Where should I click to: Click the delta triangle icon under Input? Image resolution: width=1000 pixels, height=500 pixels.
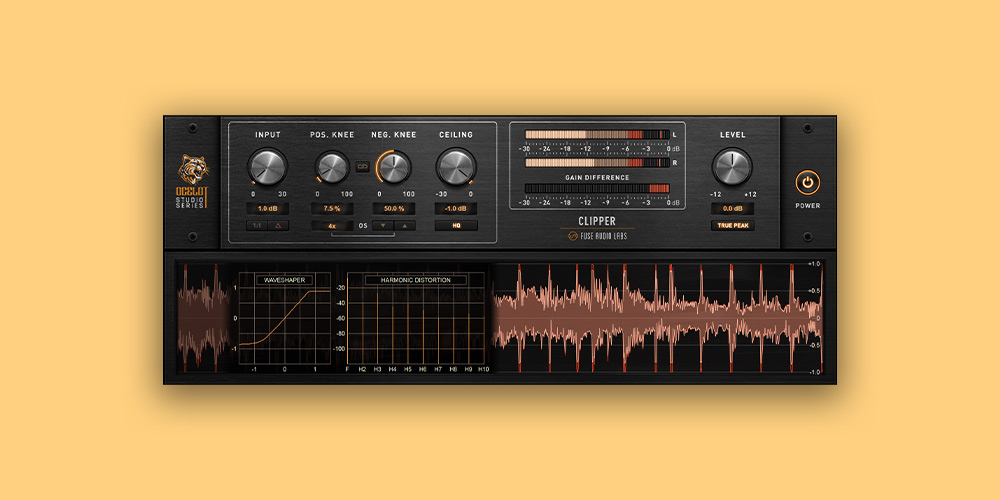pos(278,226)
